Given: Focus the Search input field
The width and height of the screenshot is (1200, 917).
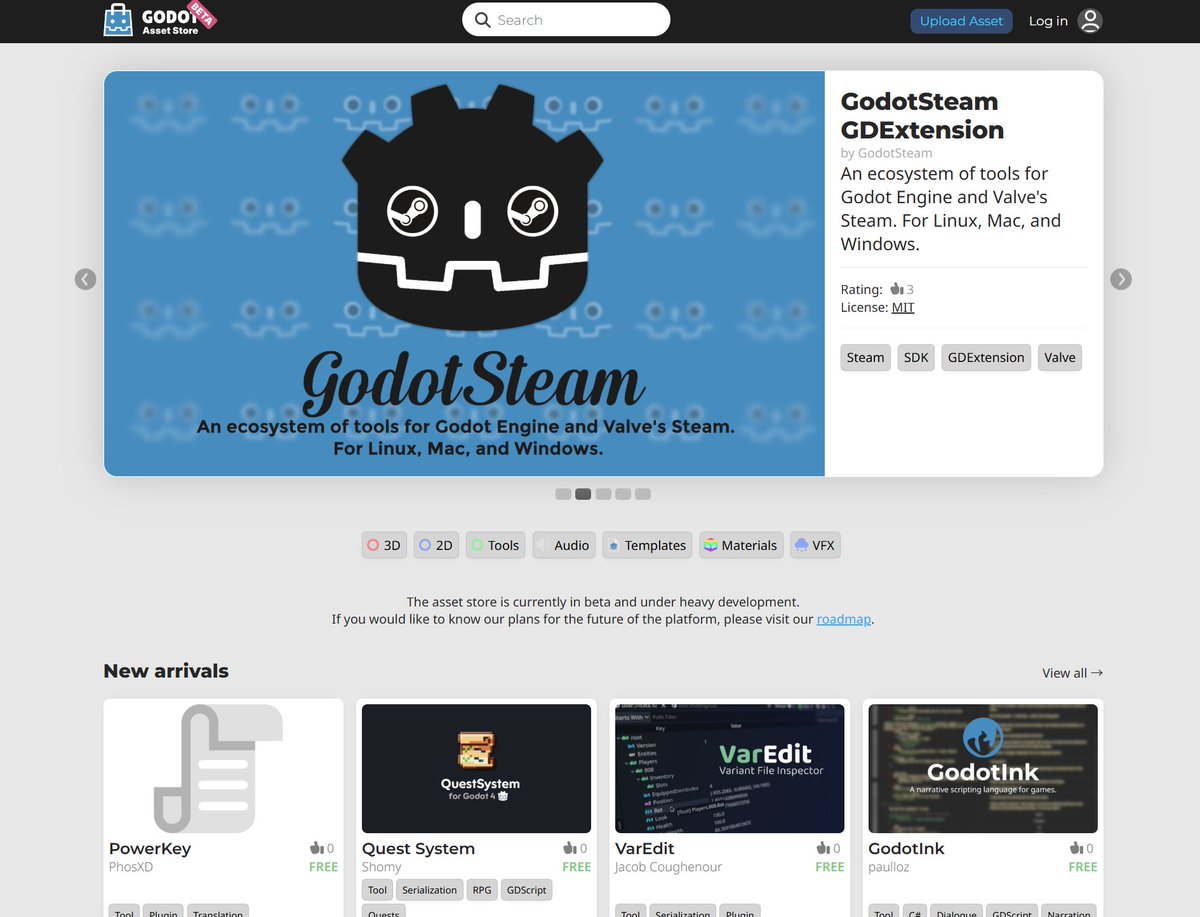Looking at the screenshot, I should (566, 20).
